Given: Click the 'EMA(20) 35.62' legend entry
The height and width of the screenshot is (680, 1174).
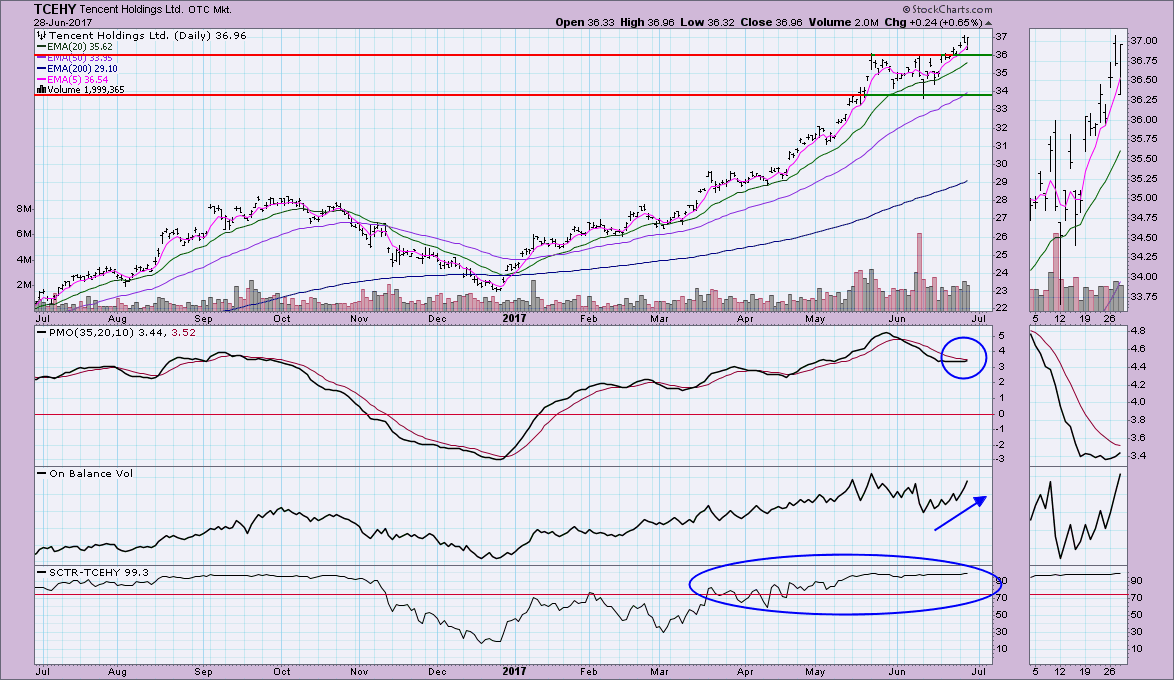Looking at the screenshot, I should coord(79,46).
